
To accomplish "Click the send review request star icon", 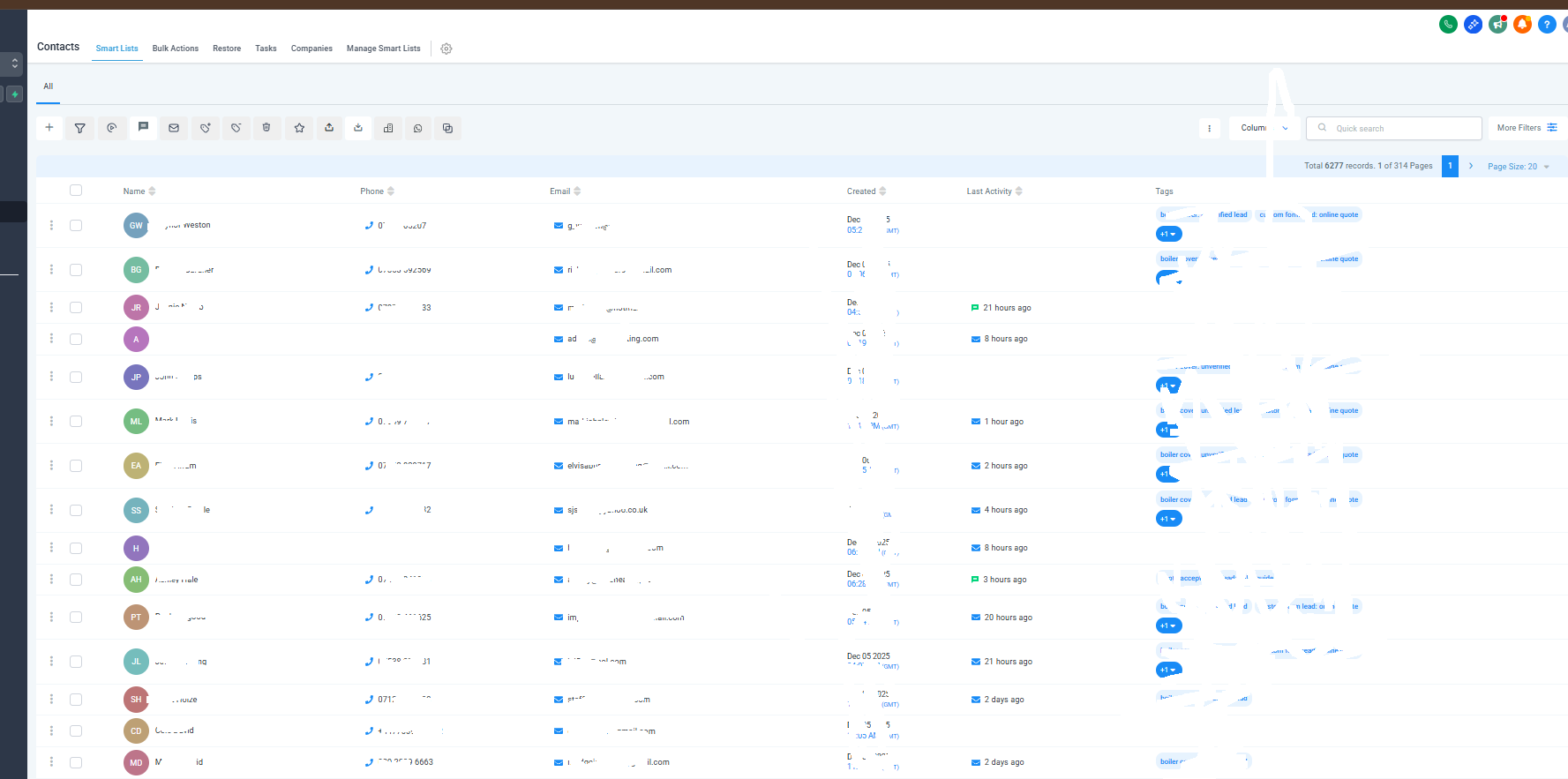I will click(299, 128).
